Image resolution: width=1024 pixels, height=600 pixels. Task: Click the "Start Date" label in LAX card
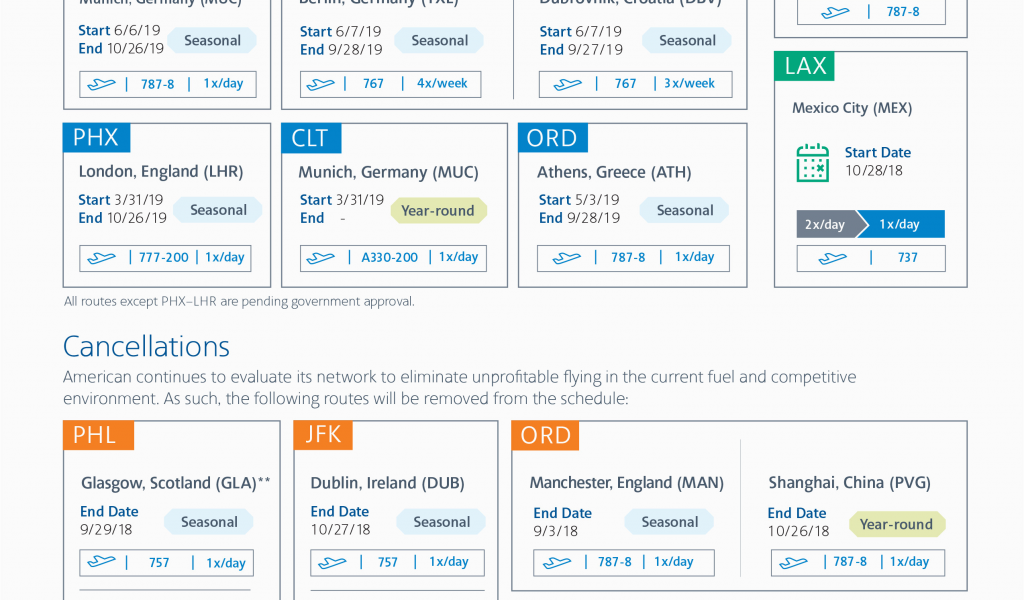[878, 153]
